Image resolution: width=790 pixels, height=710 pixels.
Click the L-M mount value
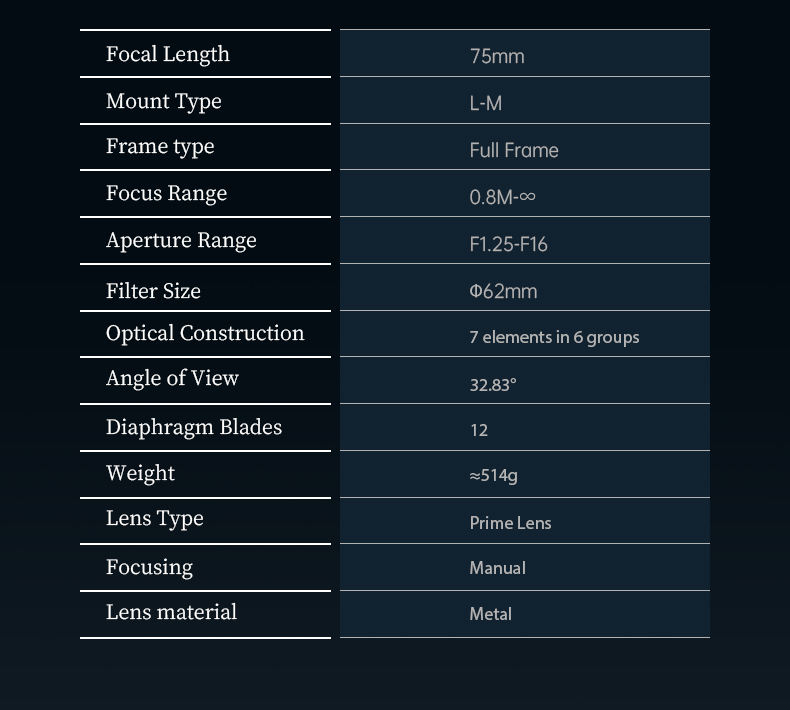pos(486,103)
